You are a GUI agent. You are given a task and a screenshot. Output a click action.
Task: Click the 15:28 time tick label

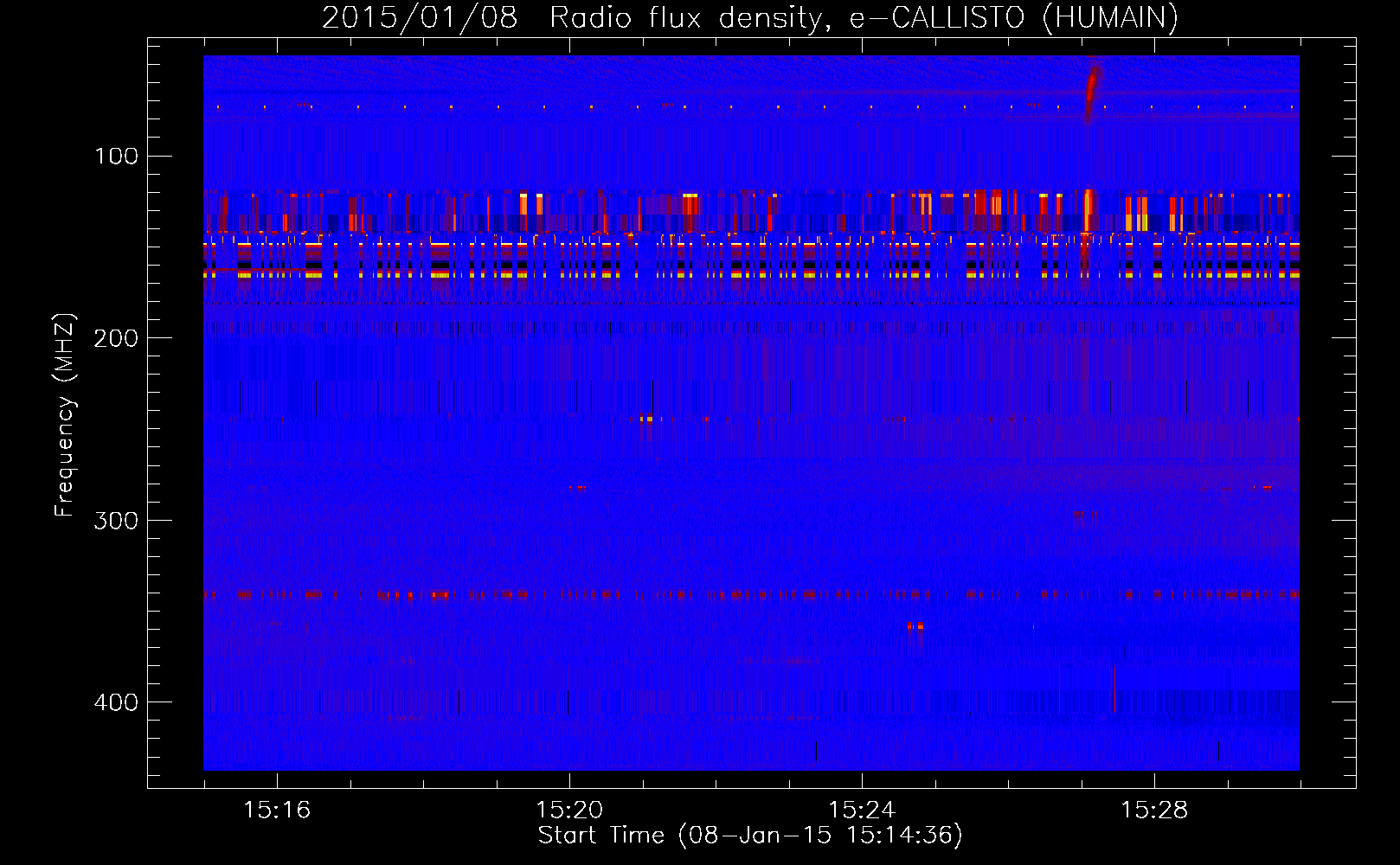pos(1154,810)
